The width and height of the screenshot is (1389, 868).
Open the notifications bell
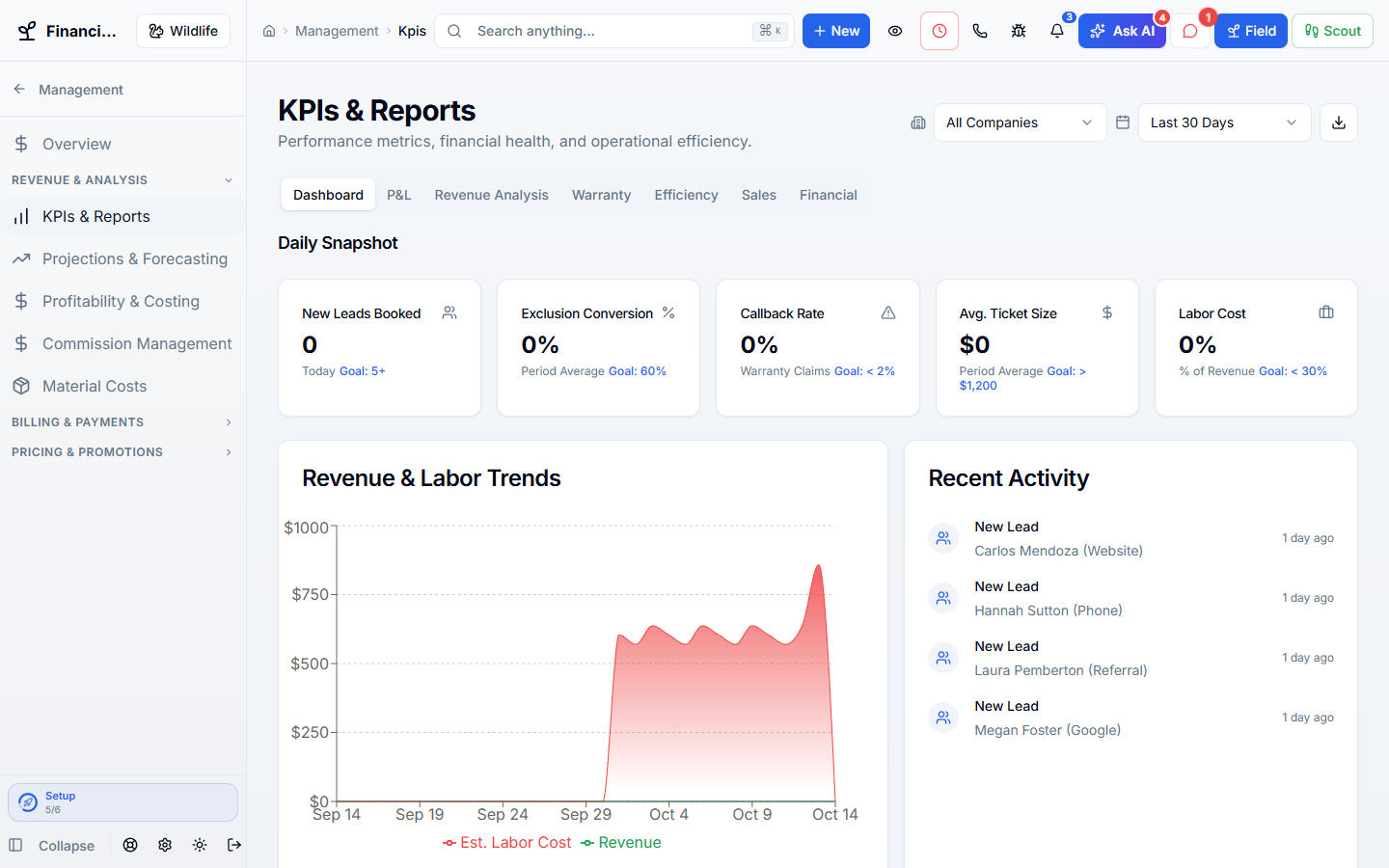(x=1057, y=31)
